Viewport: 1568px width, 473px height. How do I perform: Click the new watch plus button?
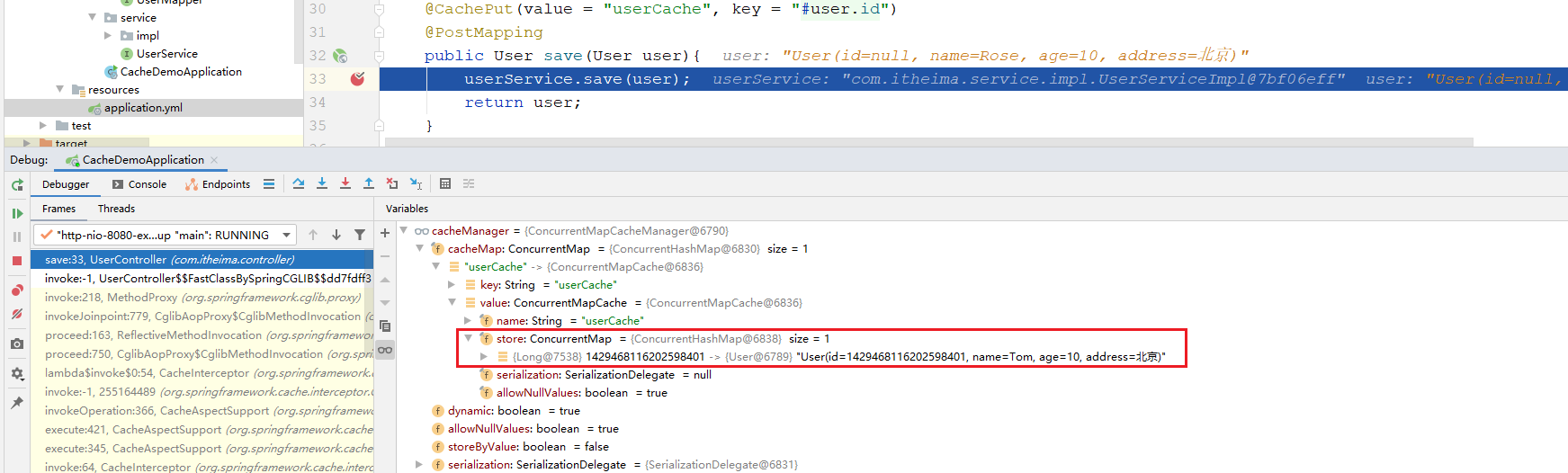(x=385, y=233)
